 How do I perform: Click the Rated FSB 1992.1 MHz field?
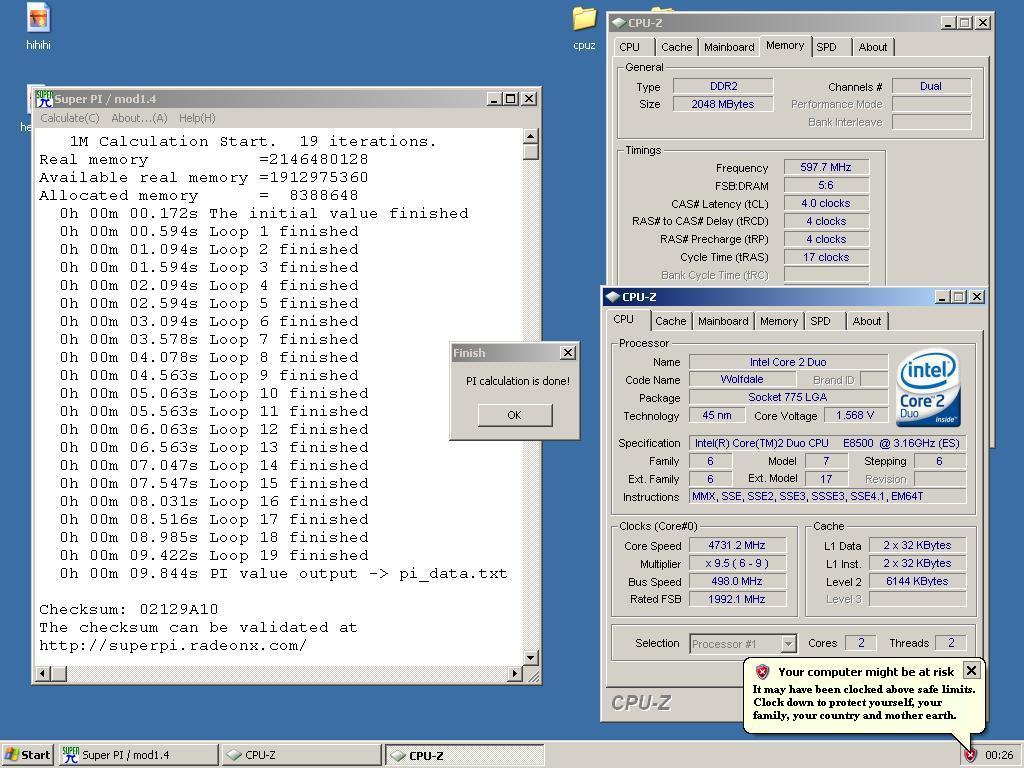click(x=737, y=599)
